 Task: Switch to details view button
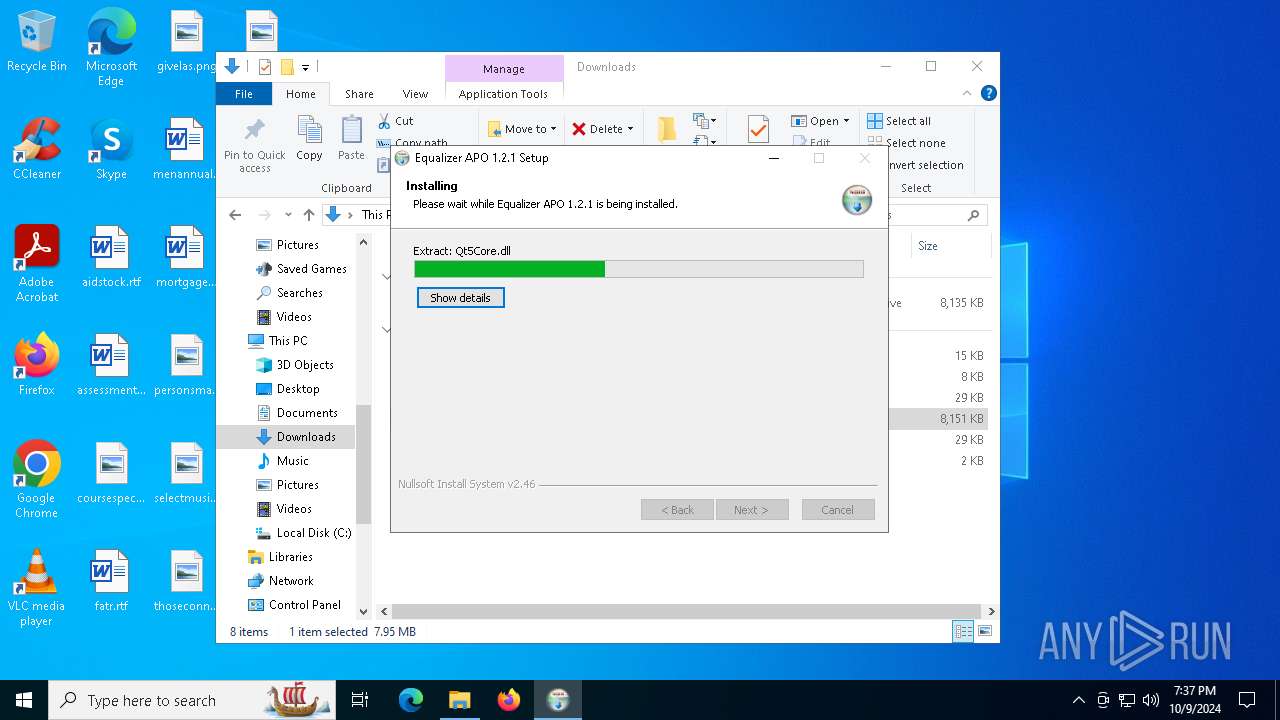(x=964, y=631)
